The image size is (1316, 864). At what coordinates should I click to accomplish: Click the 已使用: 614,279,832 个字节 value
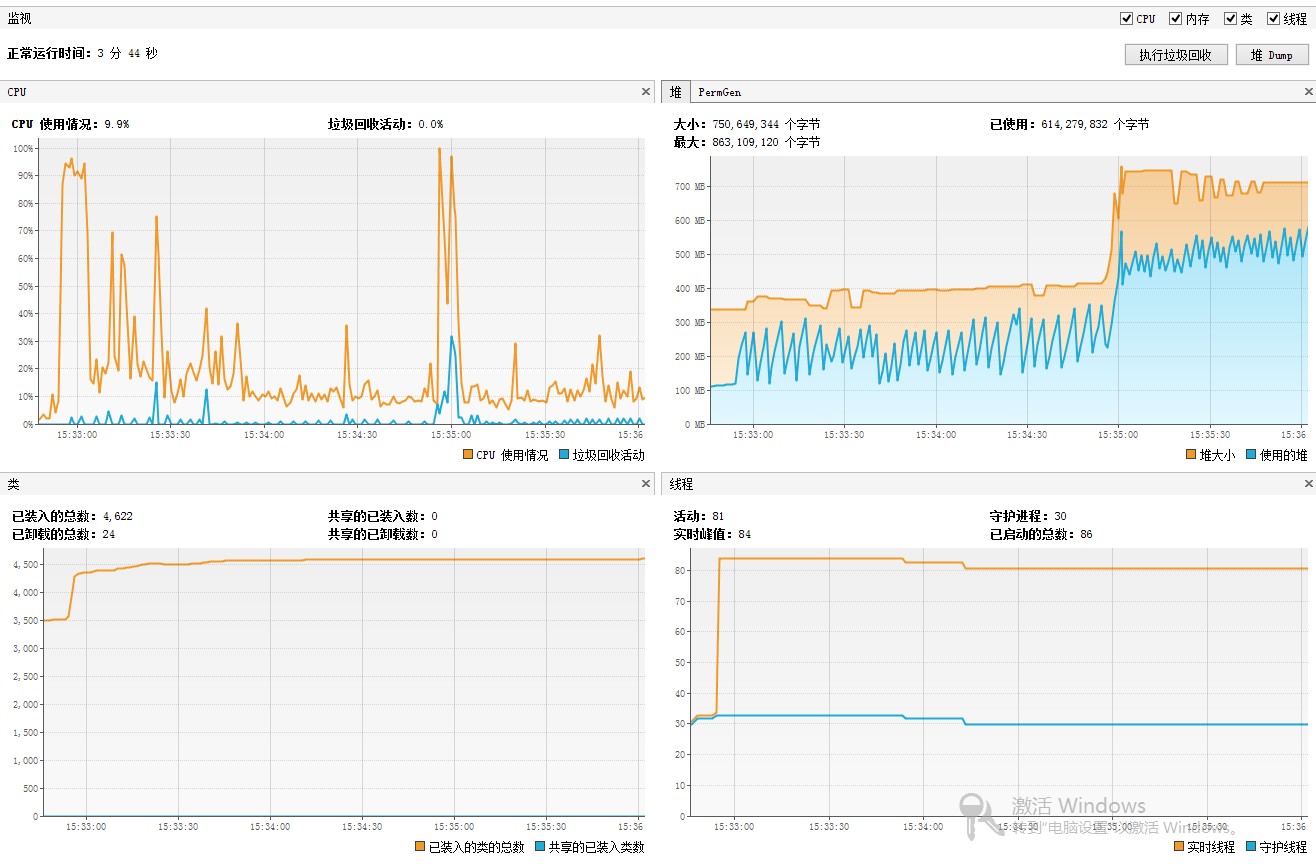click(1069, 124)
